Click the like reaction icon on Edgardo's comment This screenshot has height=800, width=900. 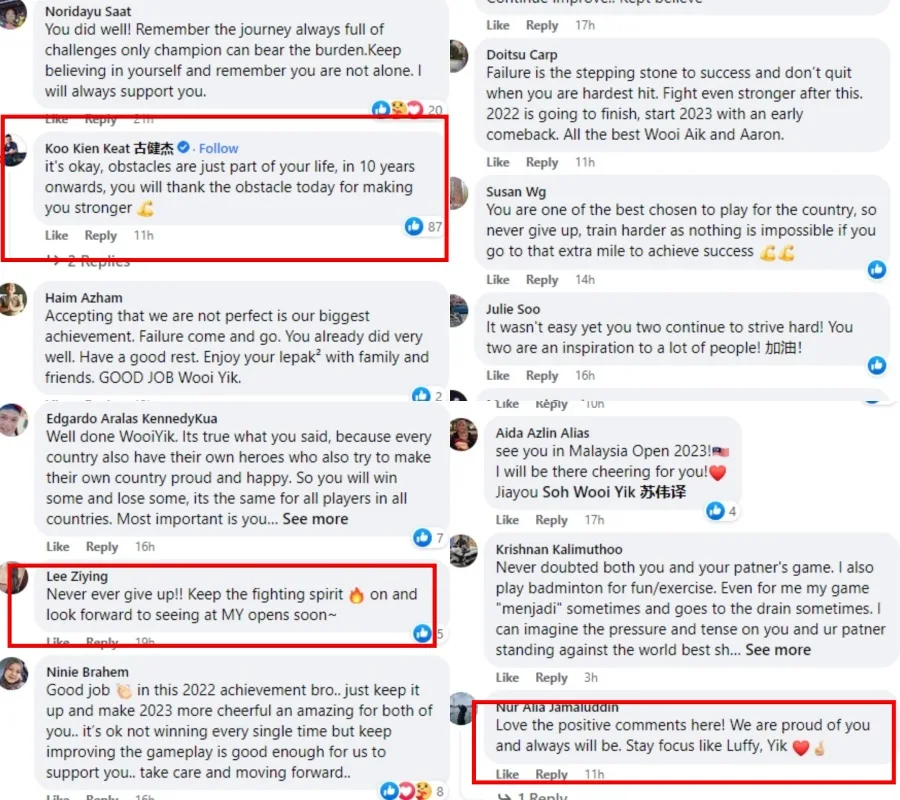[422, 538]
